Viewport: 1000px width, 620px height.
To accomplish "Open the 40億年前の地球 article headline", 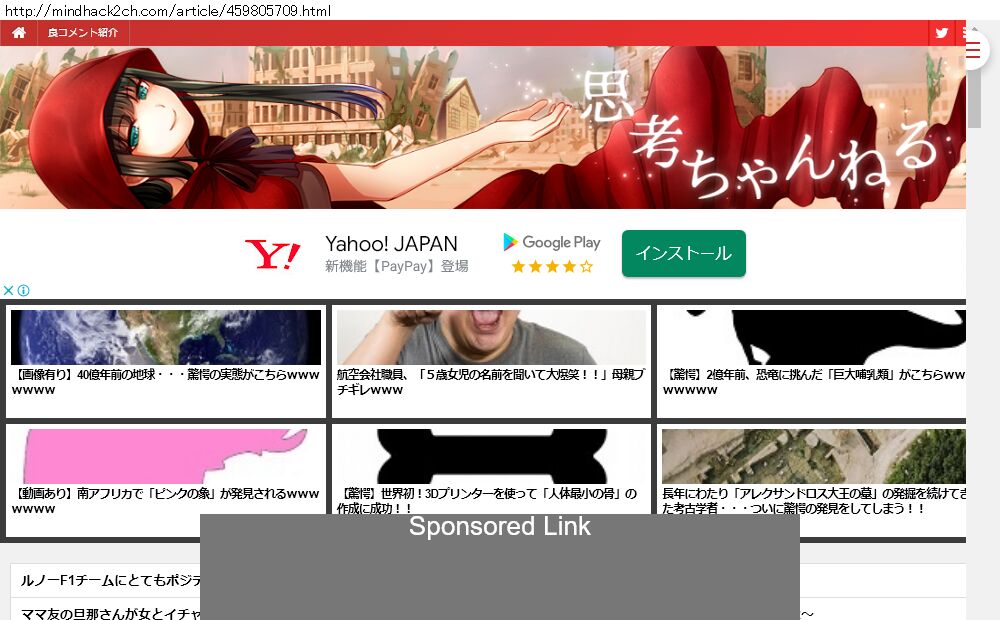I will [165, 382].
